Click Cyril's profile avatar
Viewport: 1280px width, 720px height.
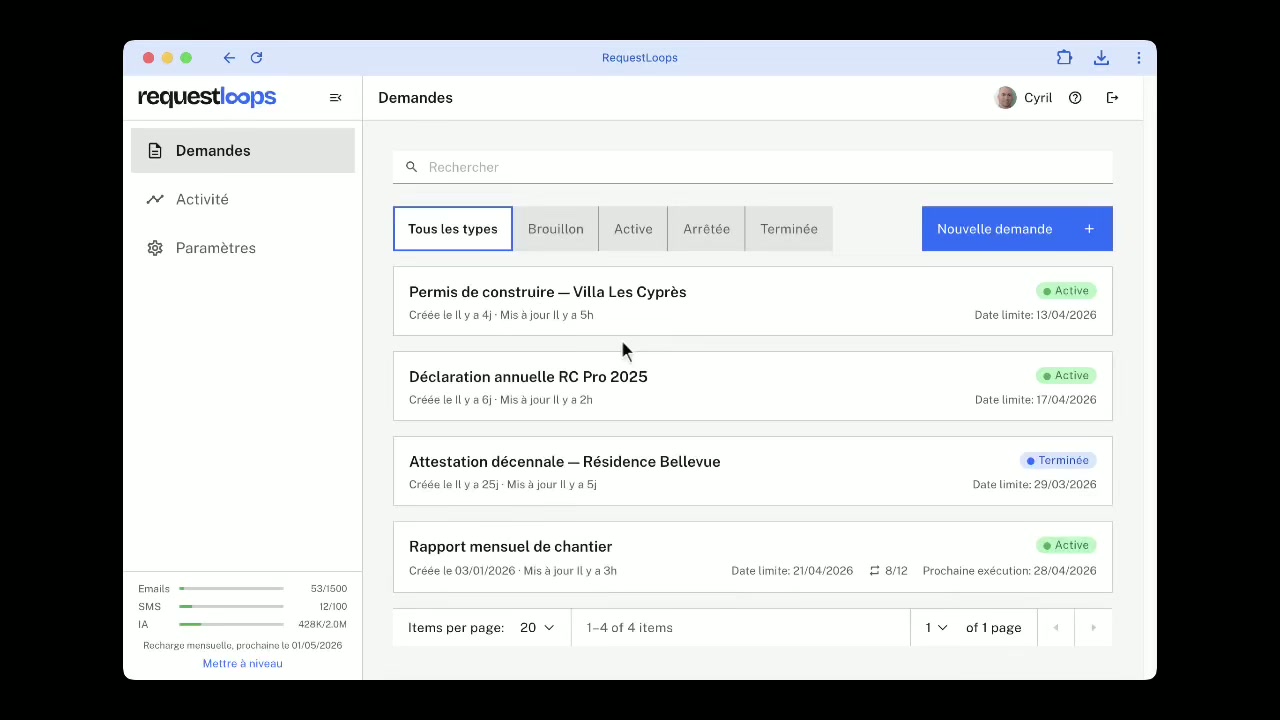click(x=1006, y=98)
